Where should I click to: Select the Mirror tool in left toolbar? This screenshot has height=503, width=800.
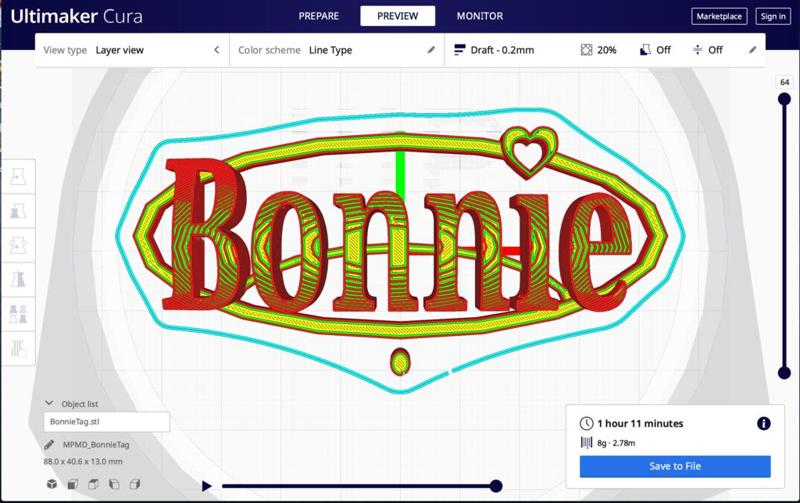click(18, 279)
